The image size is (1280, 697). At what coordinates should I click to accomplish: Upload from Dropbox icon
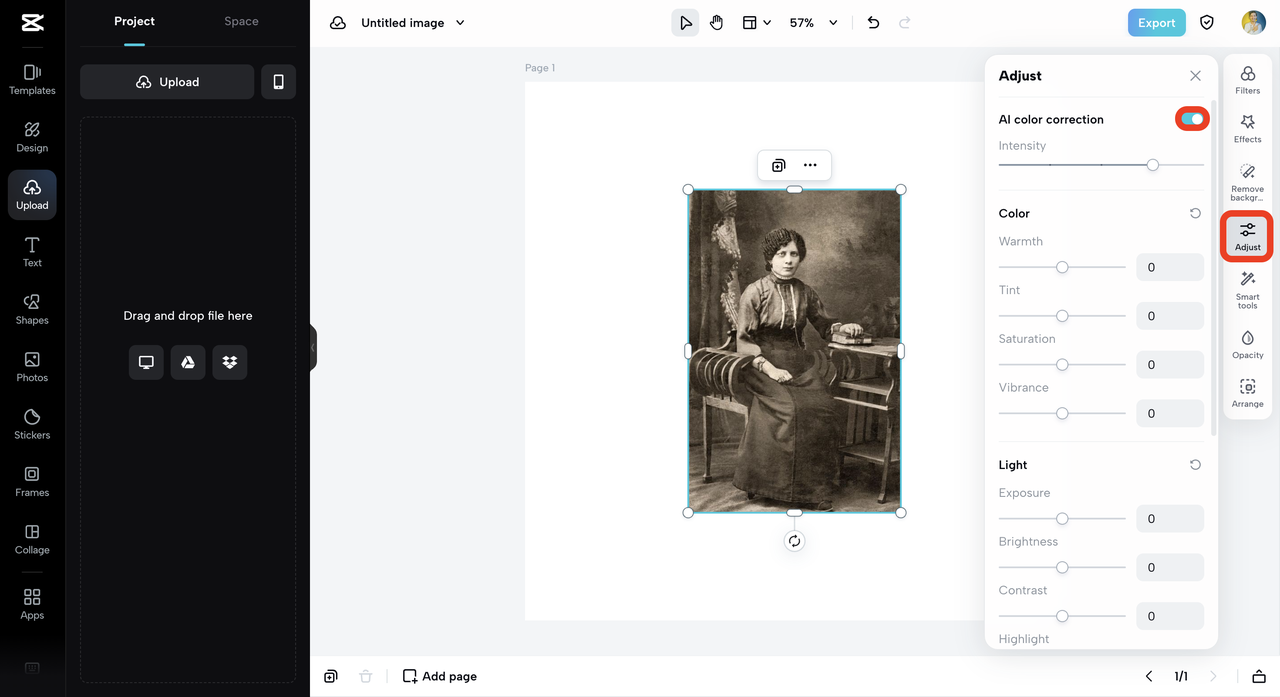pyautogui.click(x=230, y=362)
